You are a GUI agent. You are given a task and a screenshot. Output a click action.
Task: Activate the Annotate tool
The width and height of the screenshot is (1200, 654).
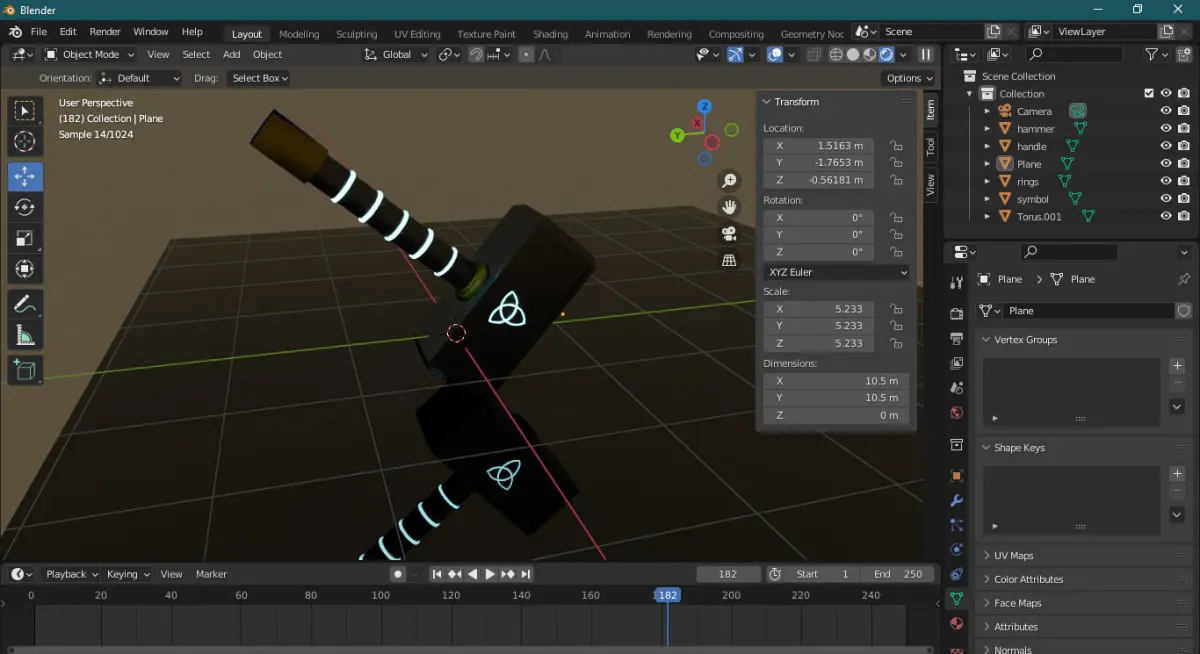[25, 304]
